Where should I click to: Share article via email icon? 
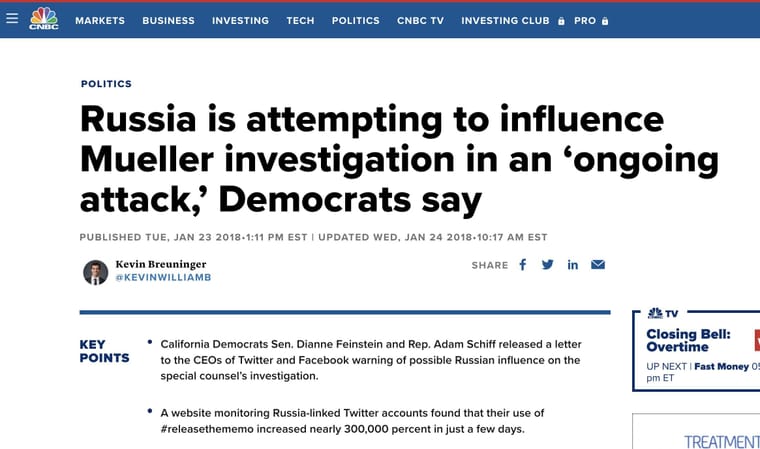598,265
